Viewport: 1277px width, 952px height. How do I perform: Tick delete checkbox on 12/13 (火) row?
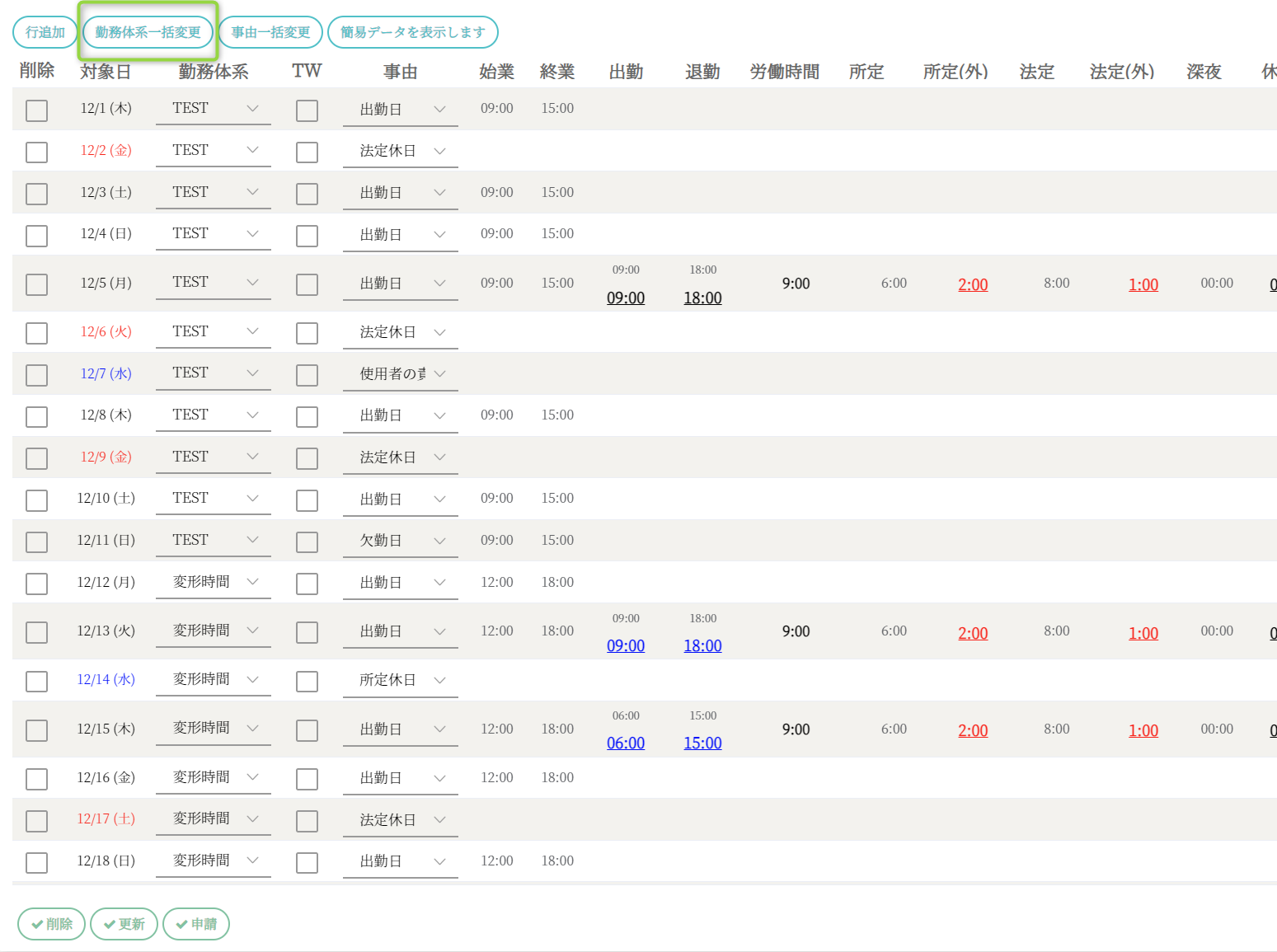(x=36, y=632)
